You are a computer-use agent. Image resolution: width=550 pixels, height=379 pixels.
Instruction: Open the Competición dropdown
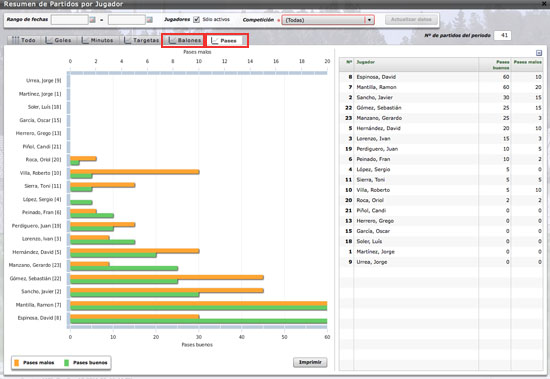point(369,20)
